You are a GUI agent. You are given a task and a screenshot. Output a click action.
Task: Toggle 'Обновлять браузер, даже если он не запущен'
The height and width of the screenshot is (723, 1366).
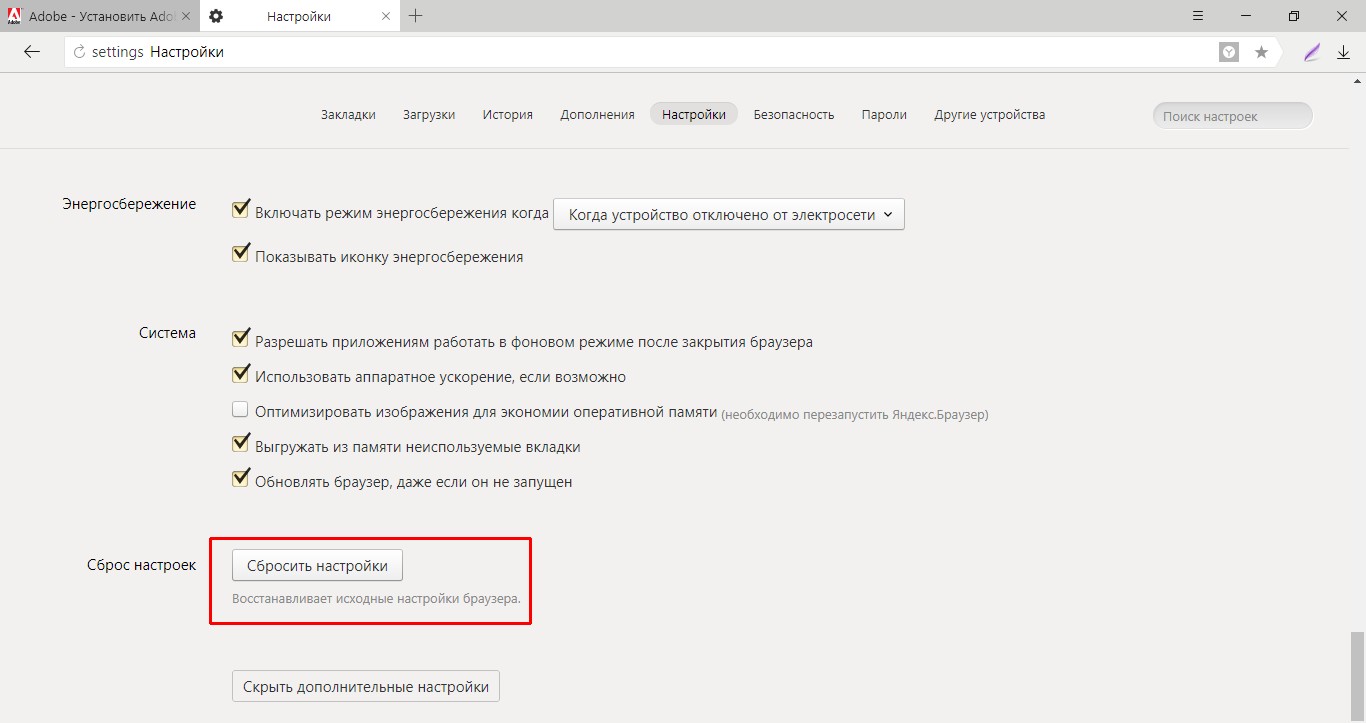pos(240,479)
